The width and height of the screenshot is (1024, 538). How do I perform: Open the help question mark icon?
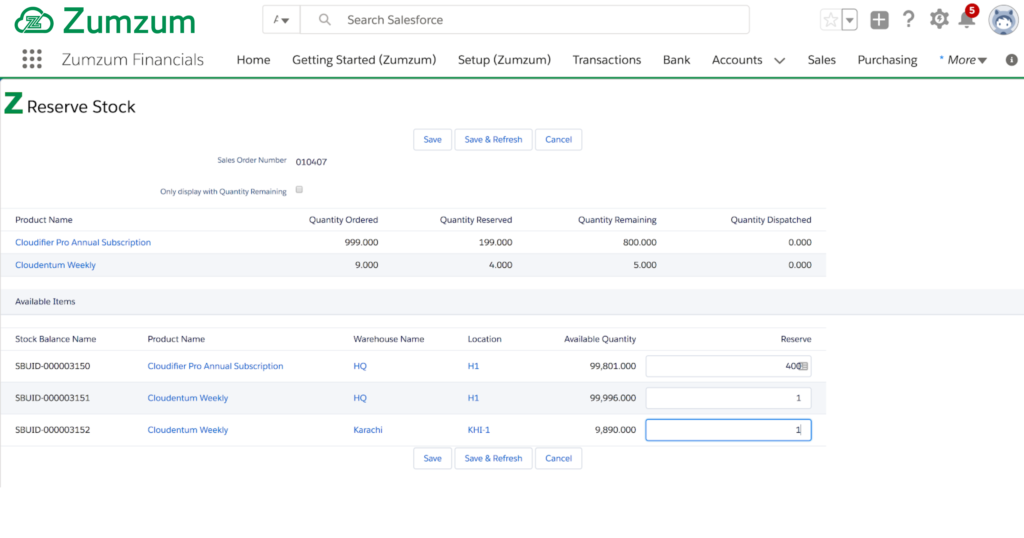[908, 20]
